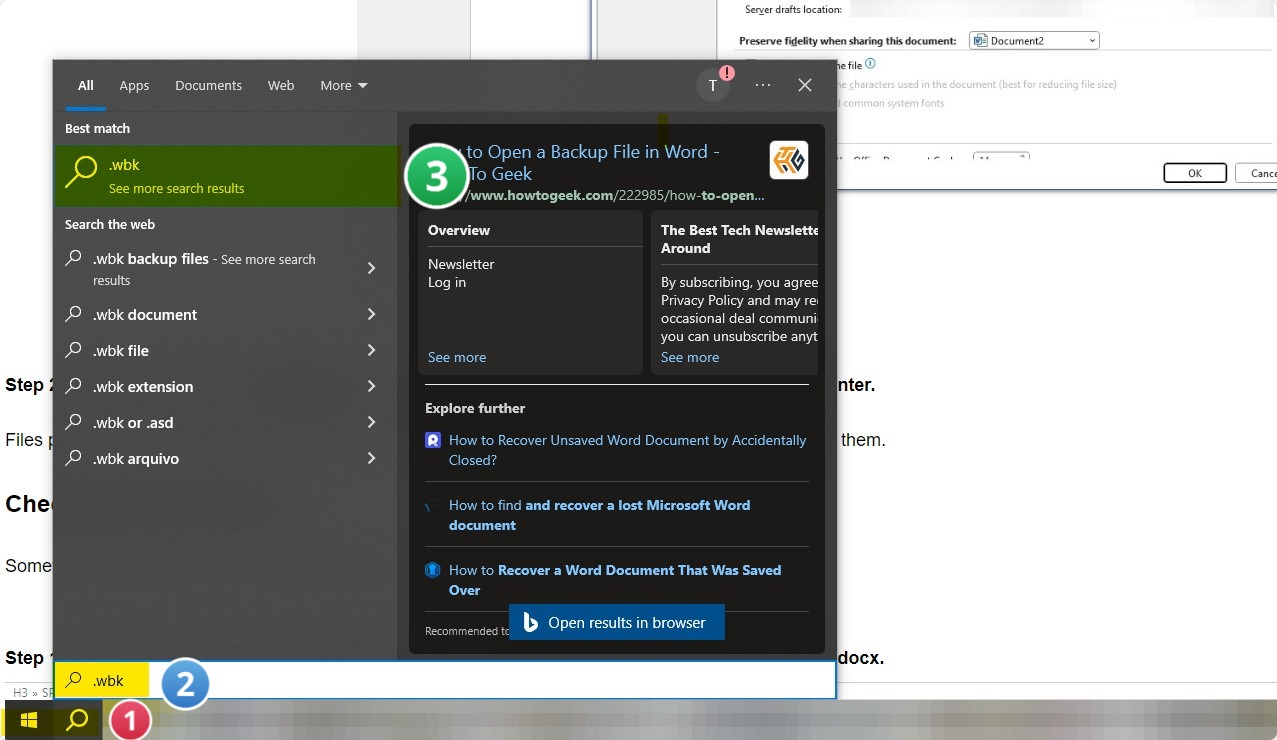Click the Newsletter link in Overview

click(x=461, y=264)
